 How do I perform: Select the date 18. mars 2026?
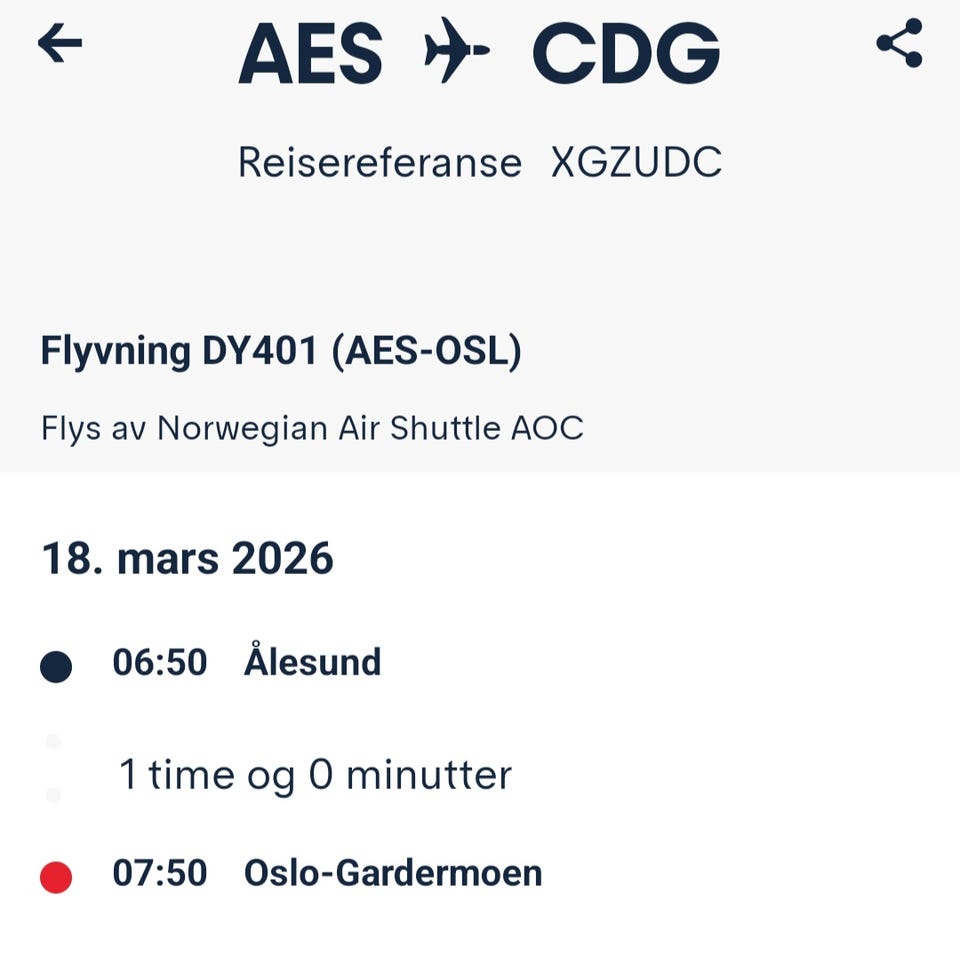tap(187, 558)
